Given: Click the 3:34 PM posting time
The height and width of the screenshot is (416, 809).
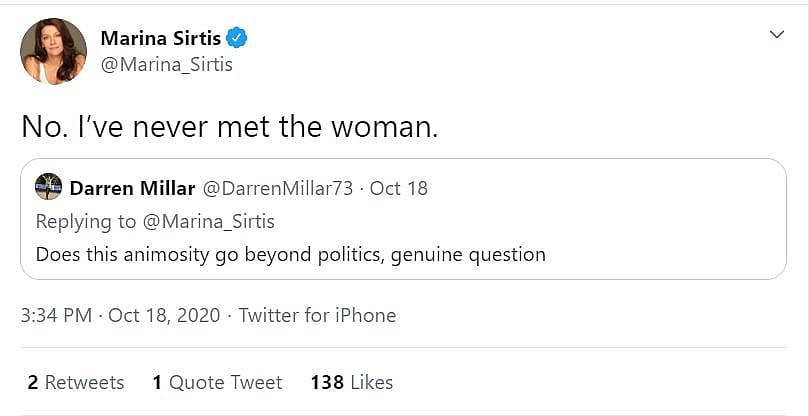Looking at the screenshot, I should (56, 315).
